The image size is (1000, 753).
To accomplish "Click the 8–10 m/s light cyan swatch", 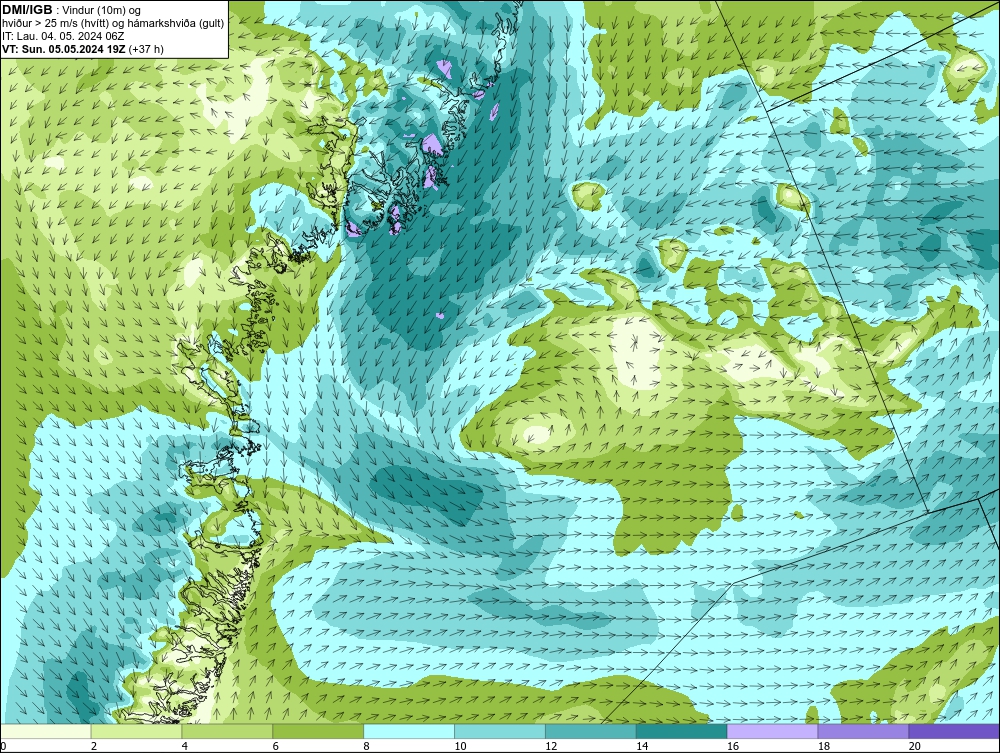I will click(409, 731).
